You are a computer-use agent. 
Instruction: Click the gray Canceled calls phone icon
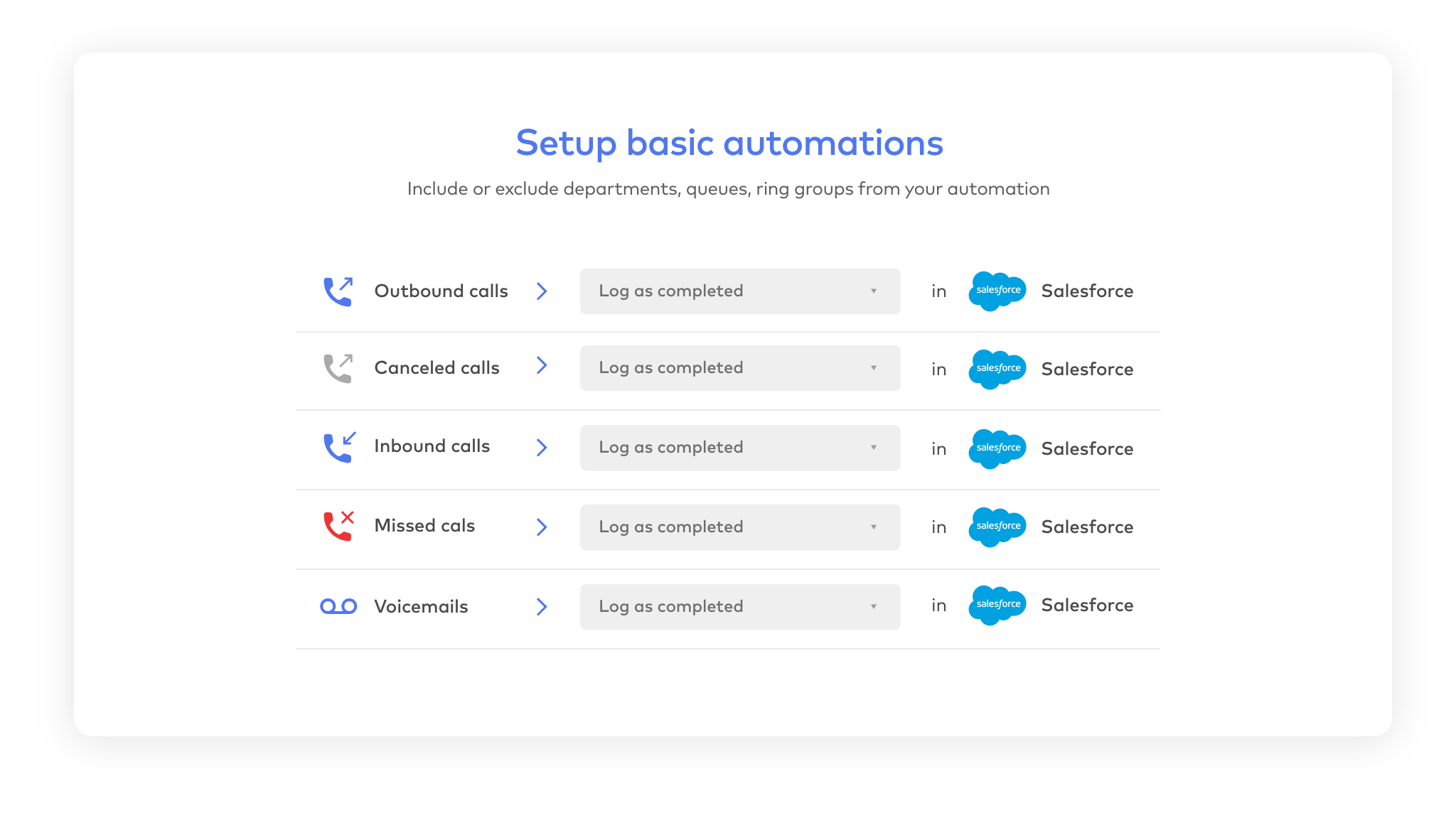[338, 368]
